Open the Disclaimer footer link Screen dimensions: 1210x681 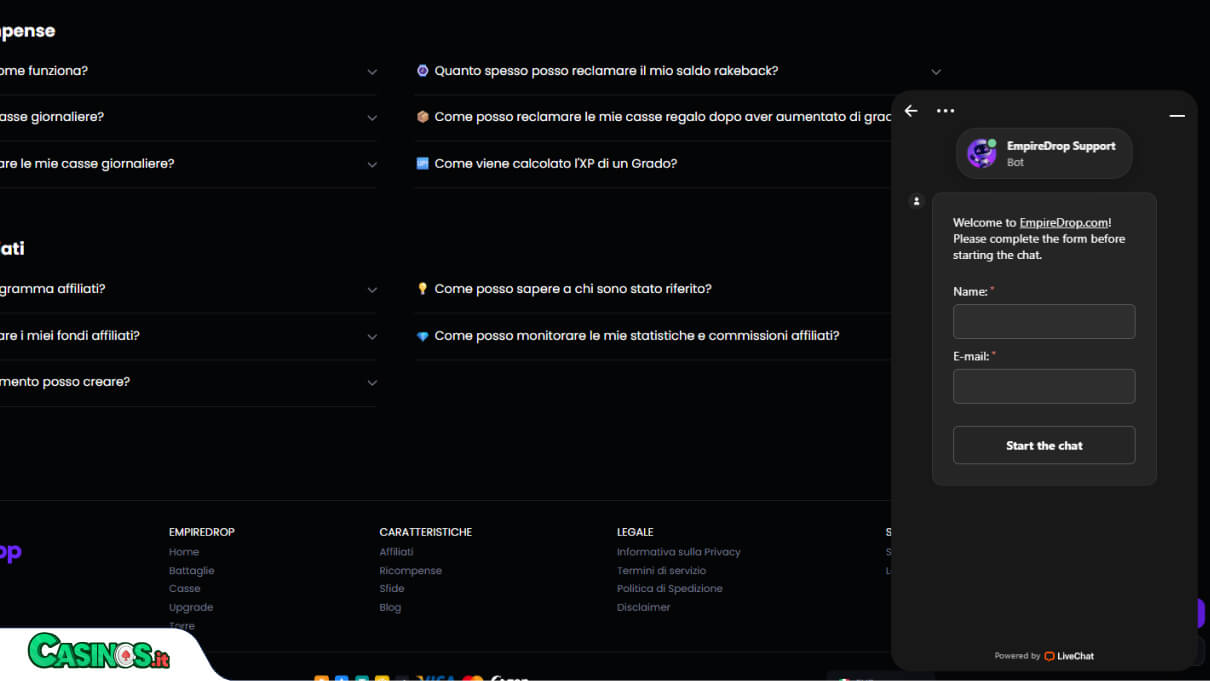pyautogui.click(x=644, y=607)
